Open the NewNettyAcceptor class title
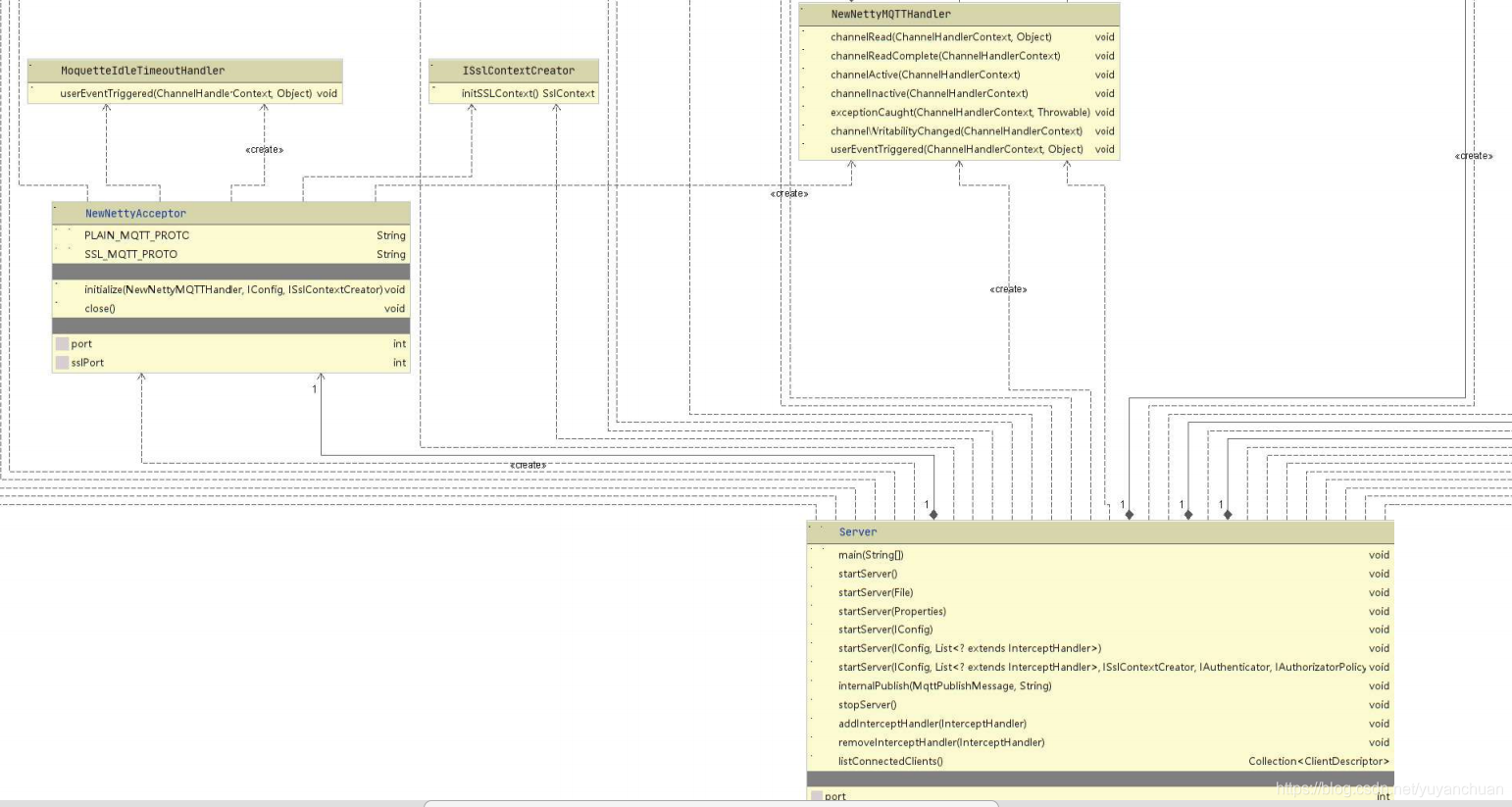 point(135,214)
